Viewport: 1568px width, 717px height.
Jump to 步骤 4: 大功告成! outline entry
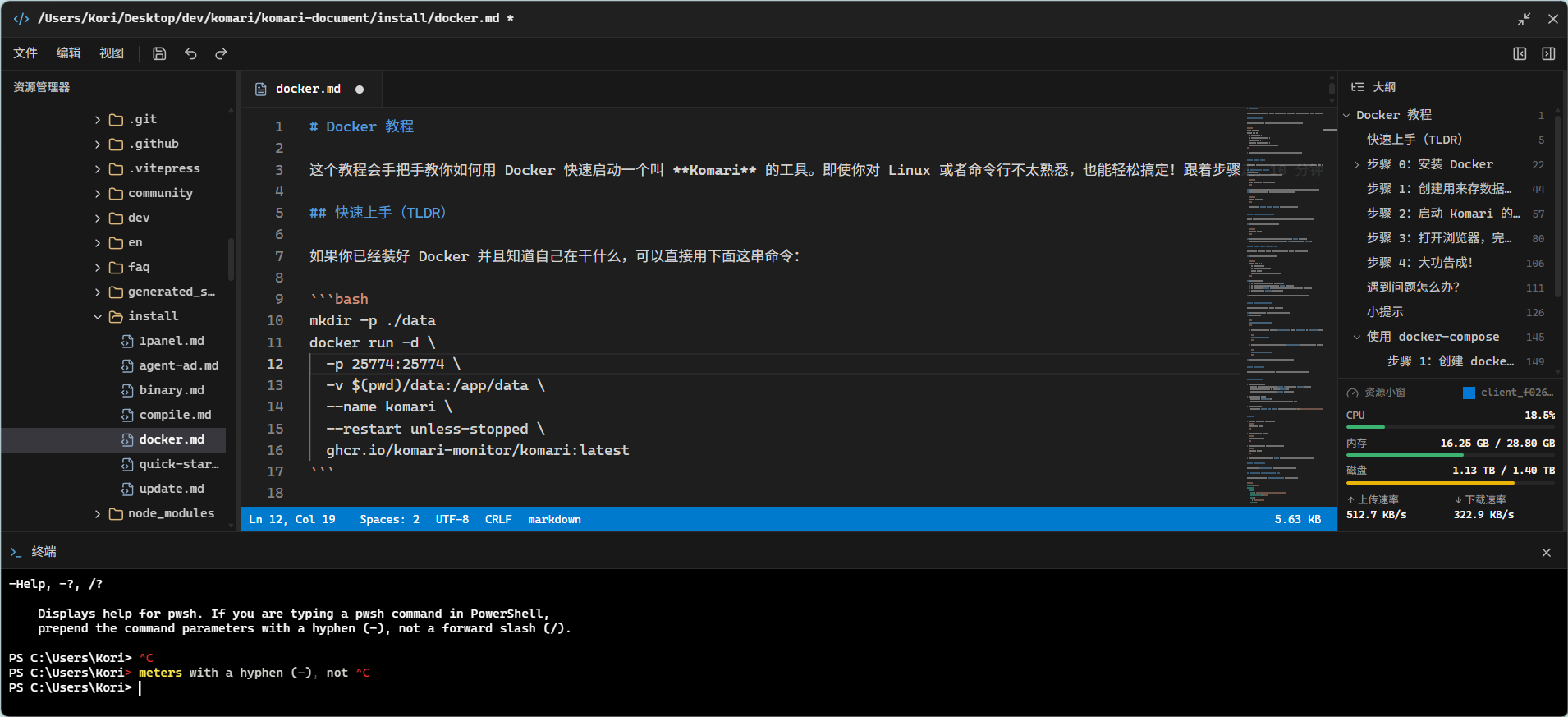tap(1420, 263)
